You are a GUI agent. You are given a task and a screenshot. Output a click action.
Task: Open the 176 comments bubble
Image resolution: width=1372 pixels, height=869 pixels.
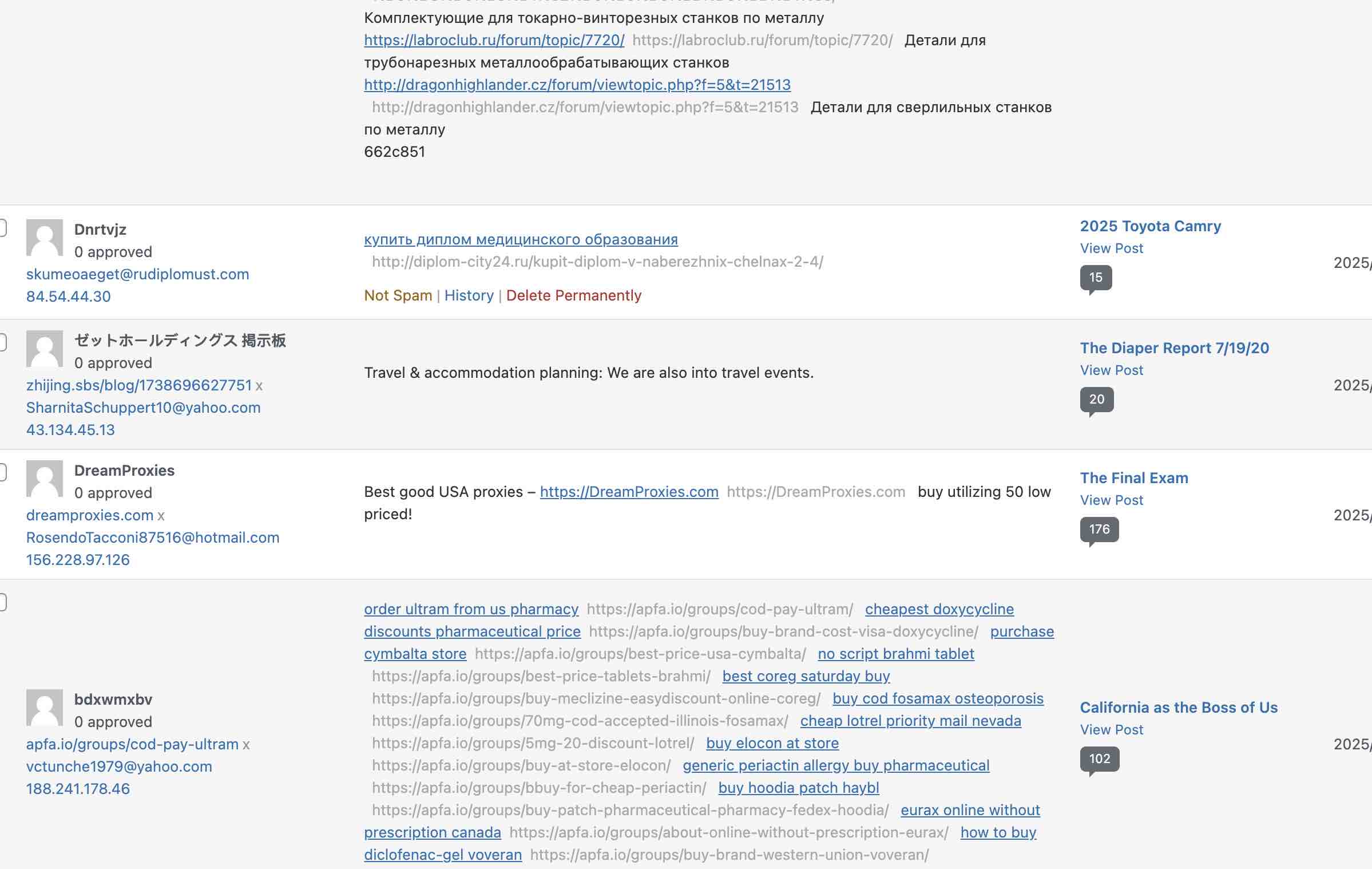coord(1099,530)
